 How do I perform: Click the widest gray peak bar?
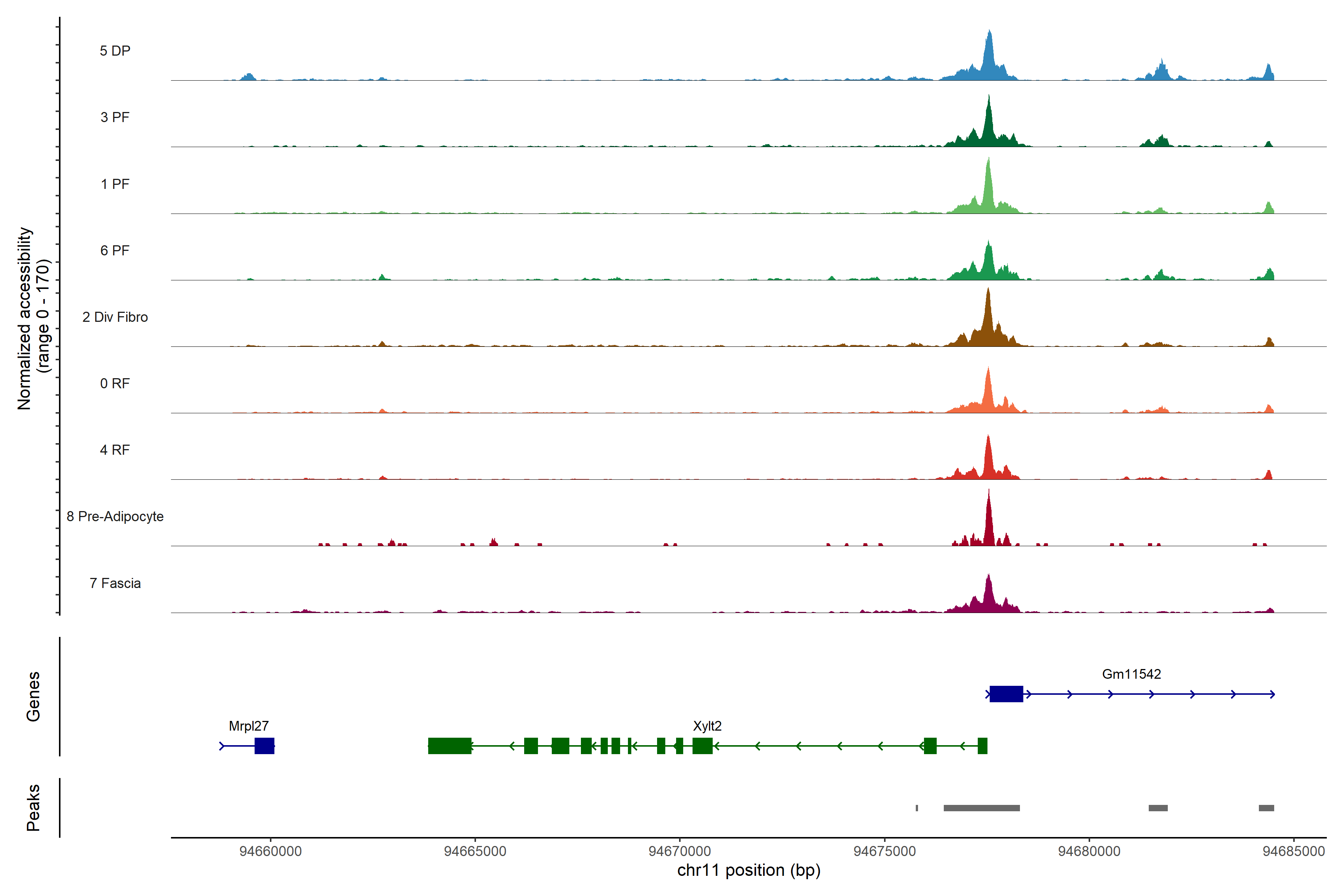(981, 808)
